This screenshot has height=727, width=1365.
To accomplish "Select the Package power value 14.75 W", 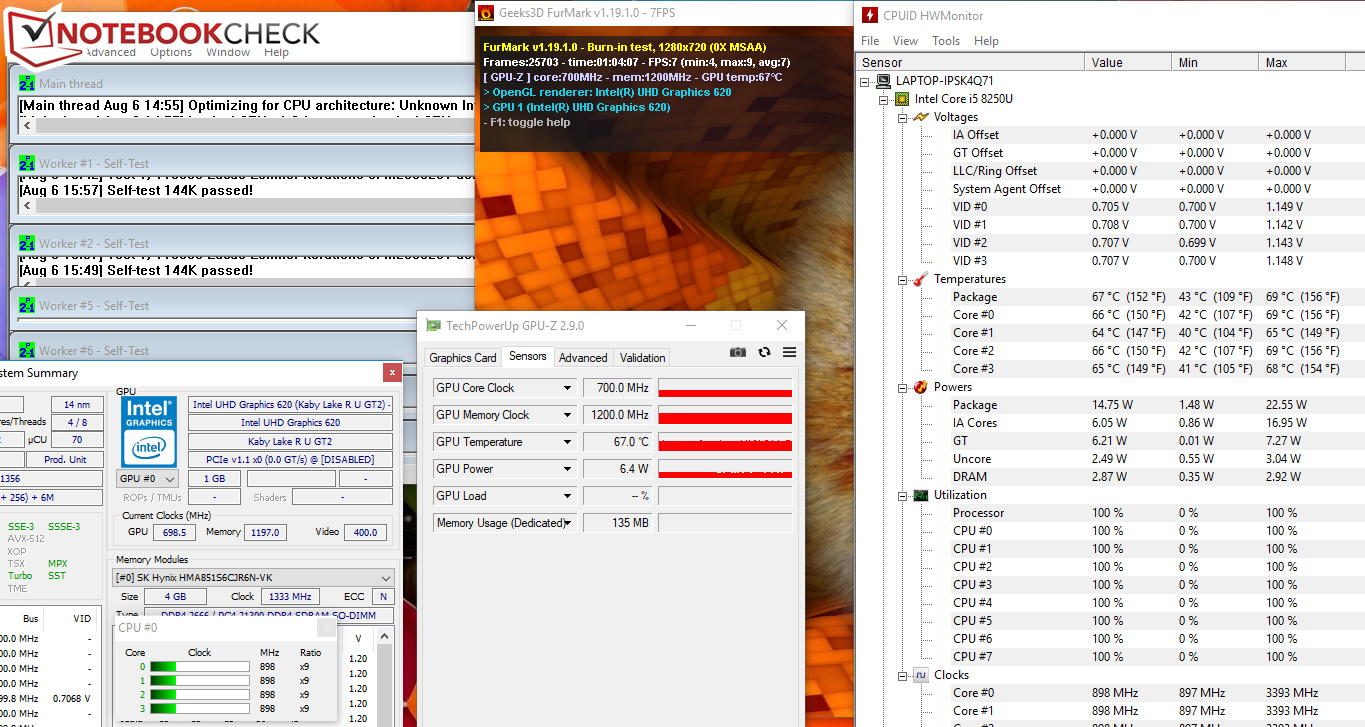I will (x=1112, y=405).
